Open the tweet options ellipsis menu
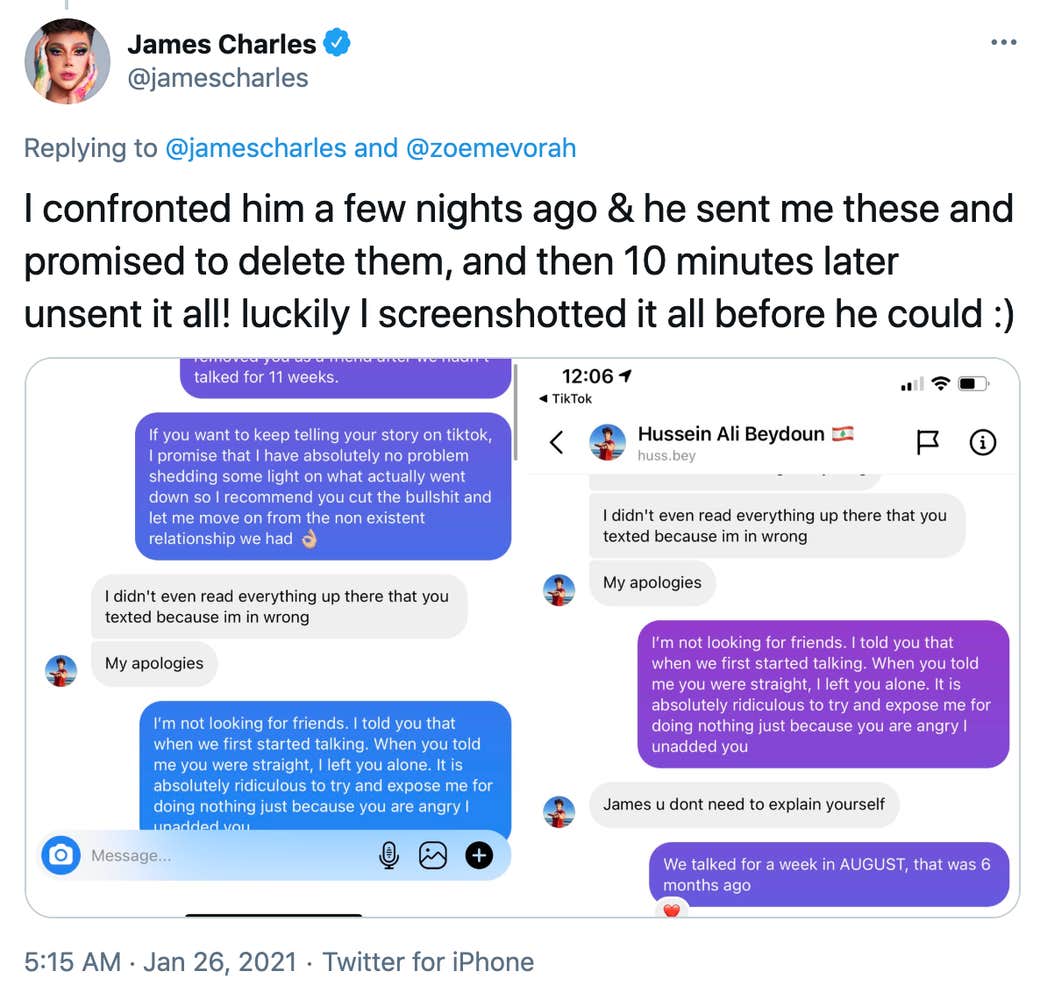The width and height of the screenshot is (1047, 1000). [1003, 42]
